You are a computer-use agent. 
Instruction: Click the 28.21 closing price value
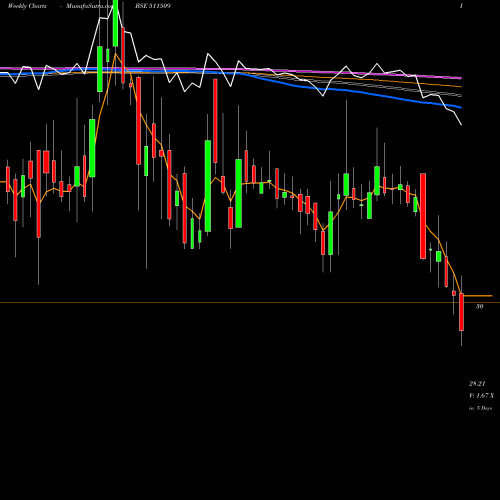[x=477, y=384]
